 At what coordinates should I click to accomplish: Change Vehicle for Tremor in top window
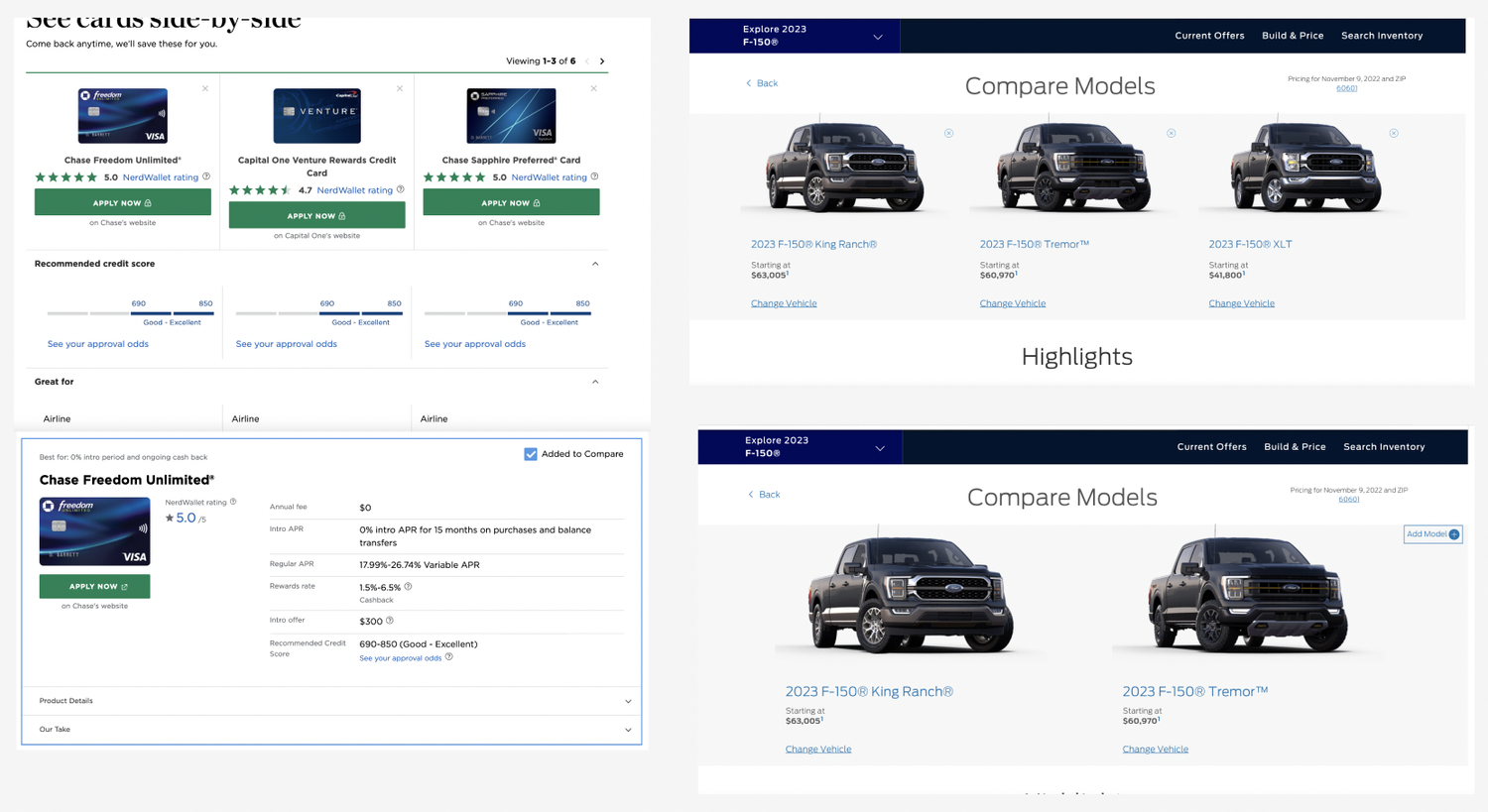click(1013, 303)
